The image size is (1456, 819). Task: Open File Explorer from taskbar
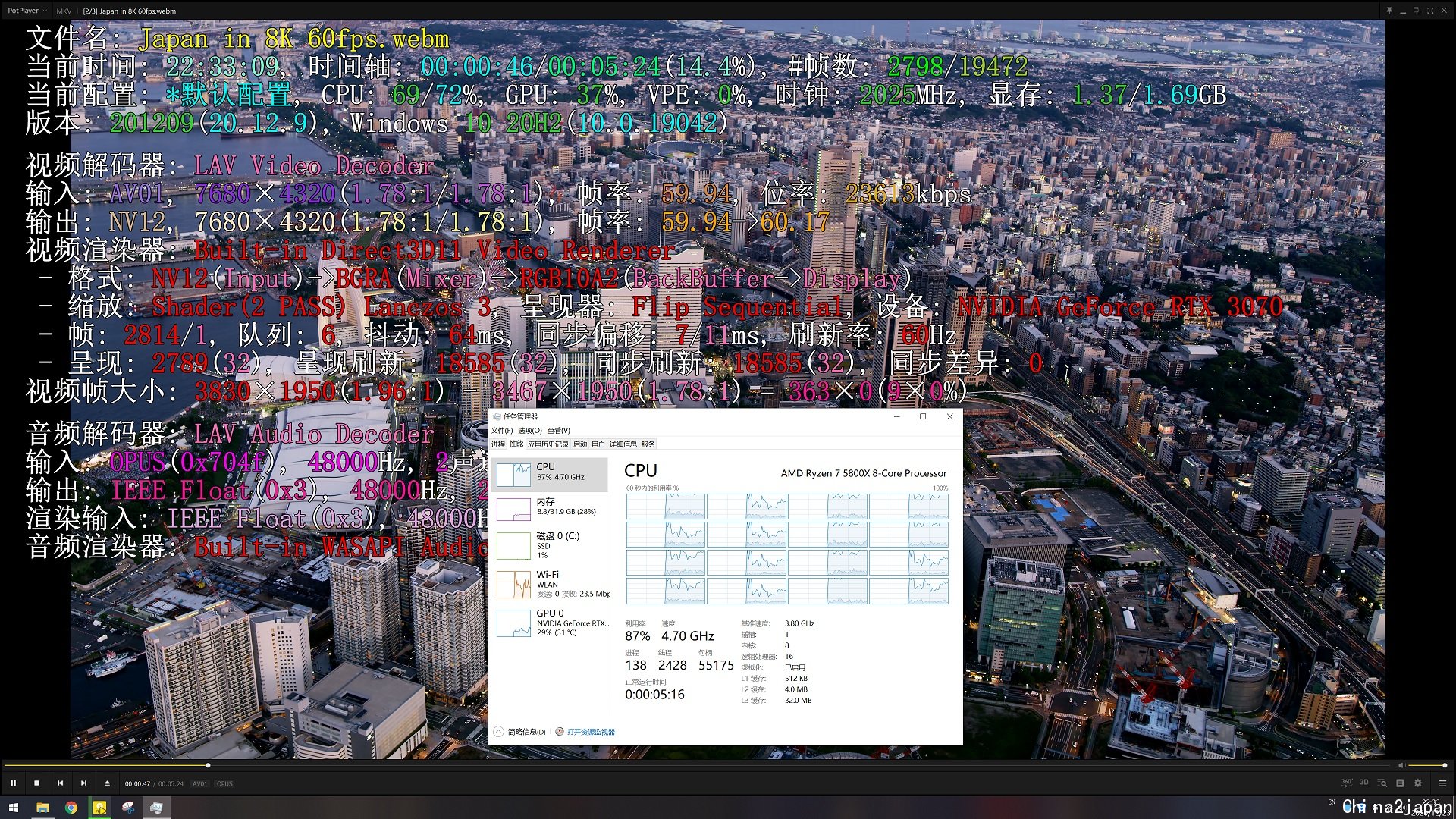42,808
